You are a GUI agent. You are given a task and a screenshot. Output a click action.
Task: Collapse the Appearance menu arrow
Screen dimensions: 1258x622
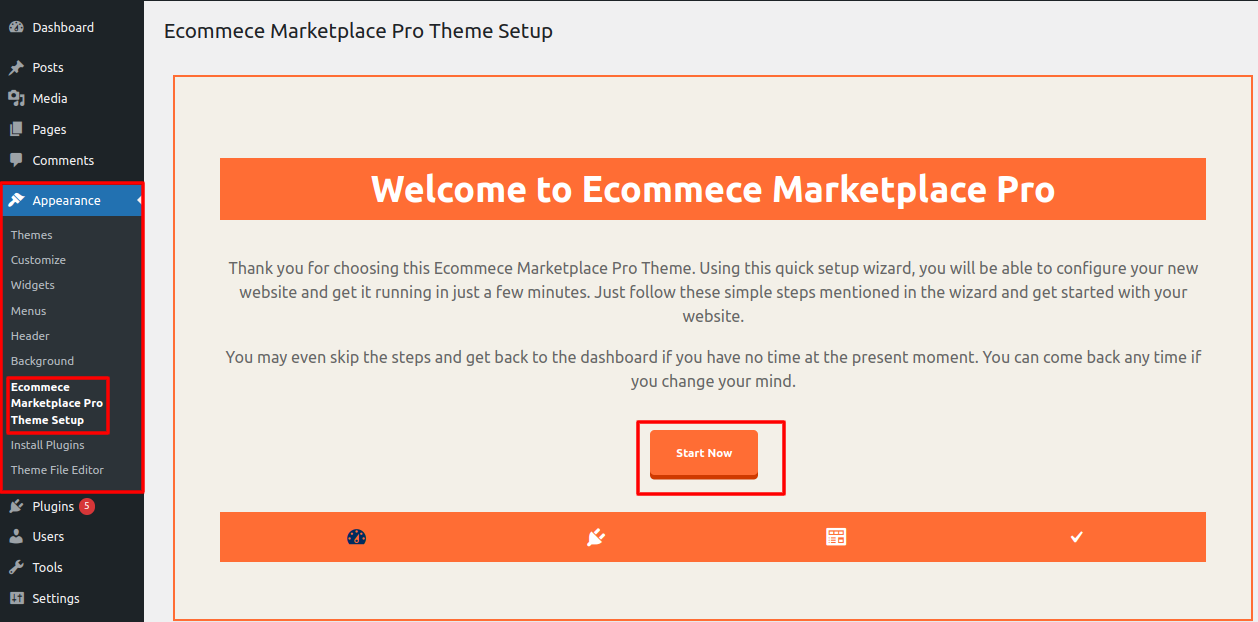pyautogui.click(x=139, y=201)
